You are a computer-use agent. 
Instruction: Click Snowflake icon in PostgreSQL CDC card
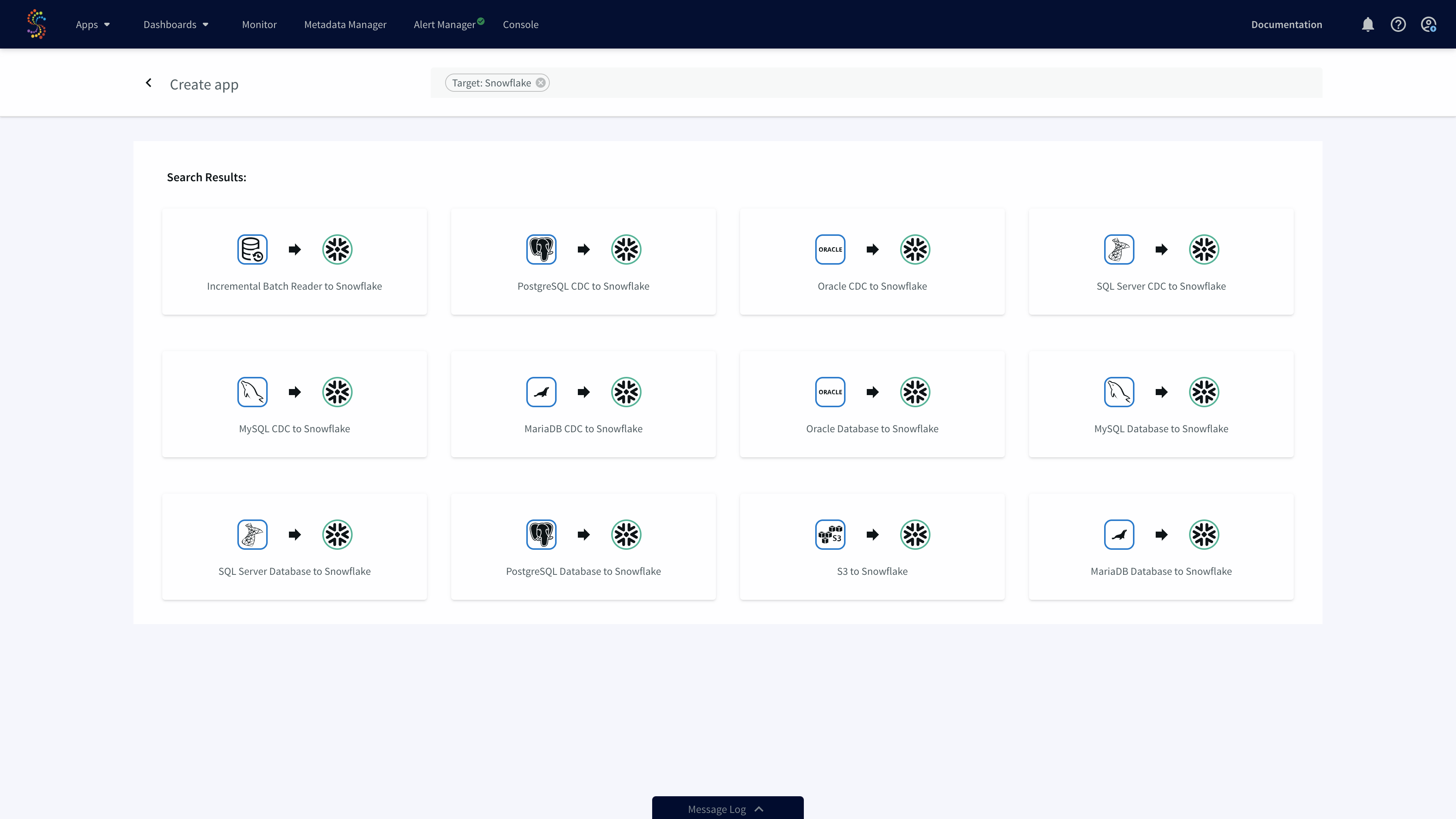coord(626,249)
